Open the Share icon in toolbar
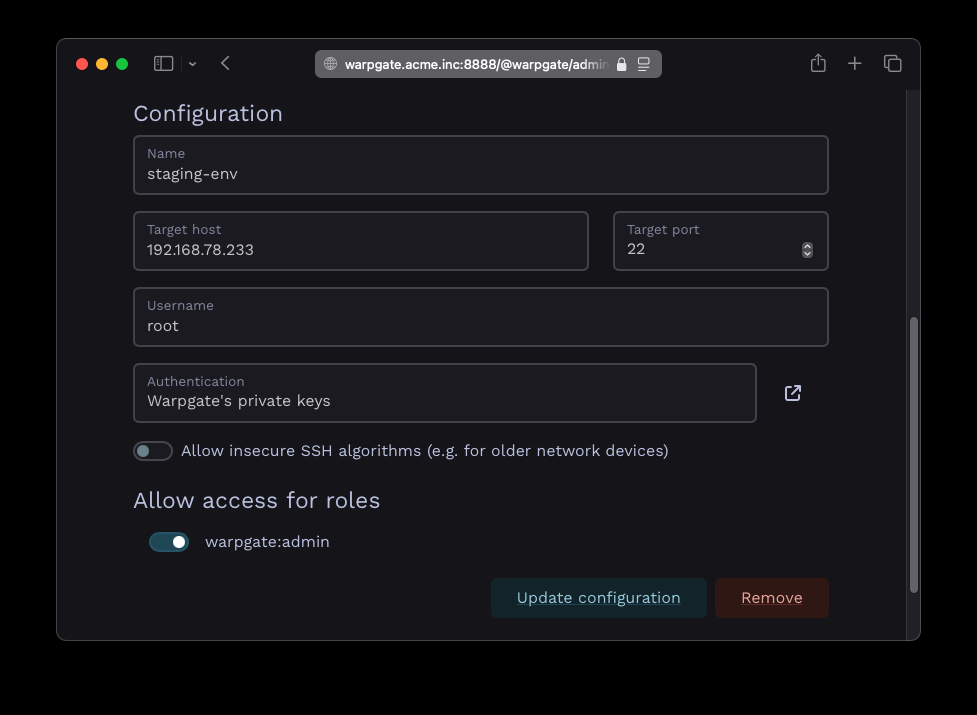This screenshot has height=715, width=977. [818, 63]
